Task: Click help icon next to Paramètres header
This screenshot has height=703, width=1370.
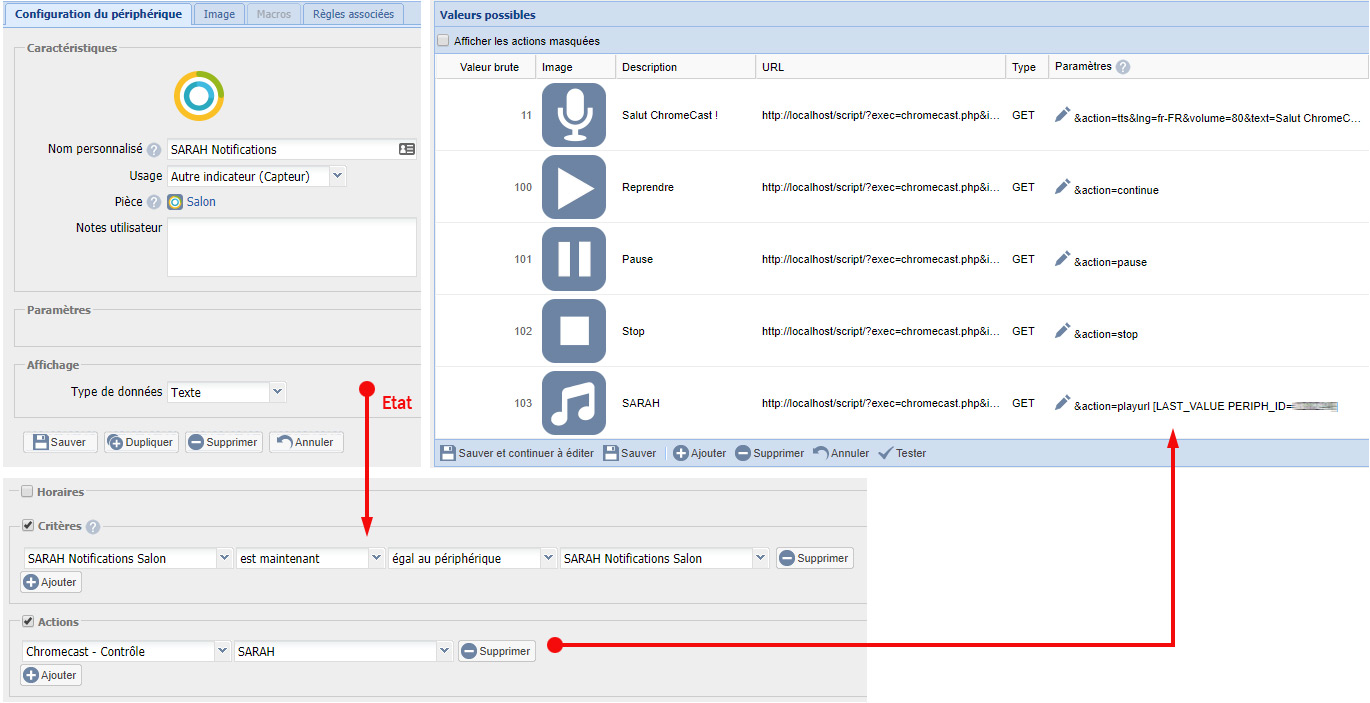Action: 1123,67
